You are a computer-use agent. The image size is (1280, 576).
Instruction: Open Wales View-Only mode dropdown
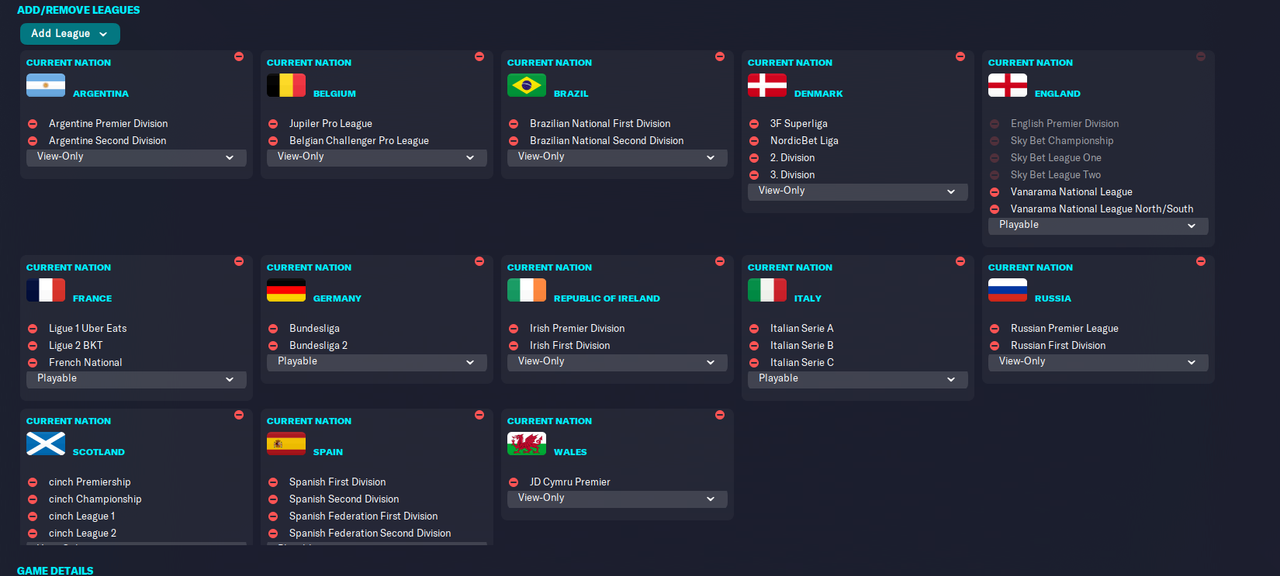point(617,498)
